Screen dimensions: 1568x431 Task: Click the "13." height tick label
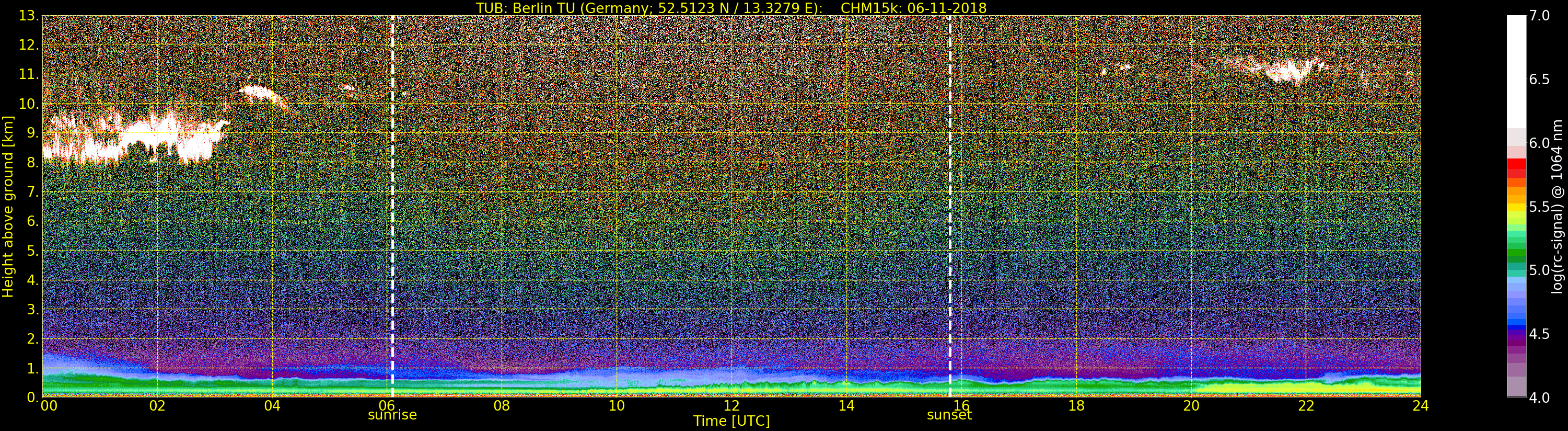coord(29,16)
